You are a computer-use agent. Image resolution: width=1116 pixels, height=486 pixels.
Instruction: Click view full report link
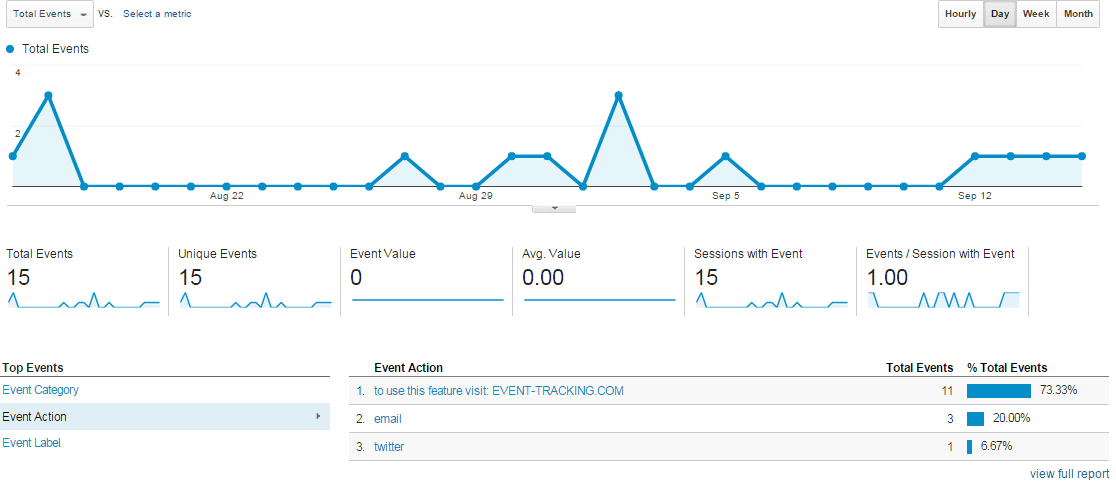1069,474
